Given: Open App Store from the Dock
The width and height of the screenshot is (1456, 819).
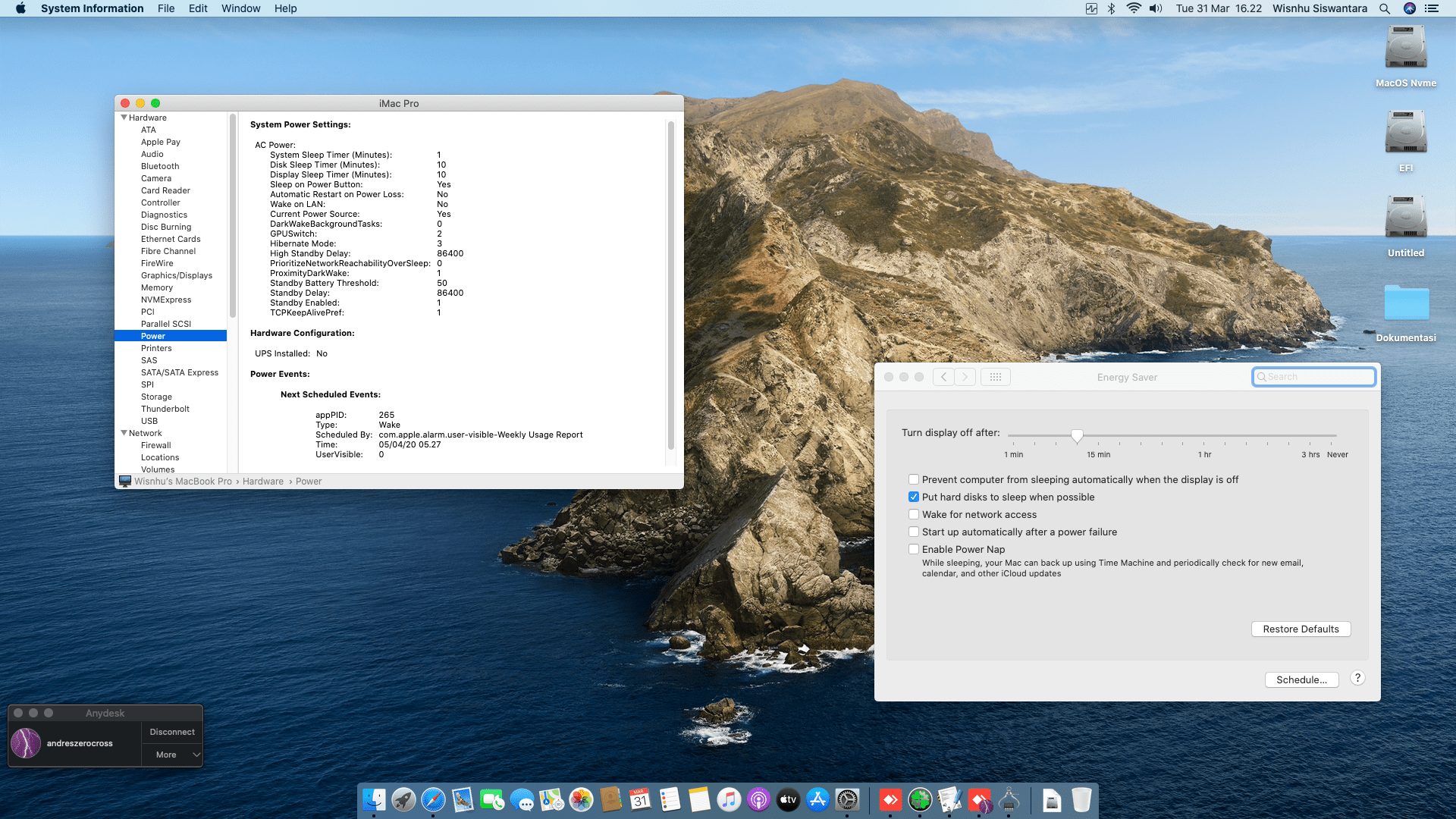Looking at the screenshot, I should click(x=817, y=799).
